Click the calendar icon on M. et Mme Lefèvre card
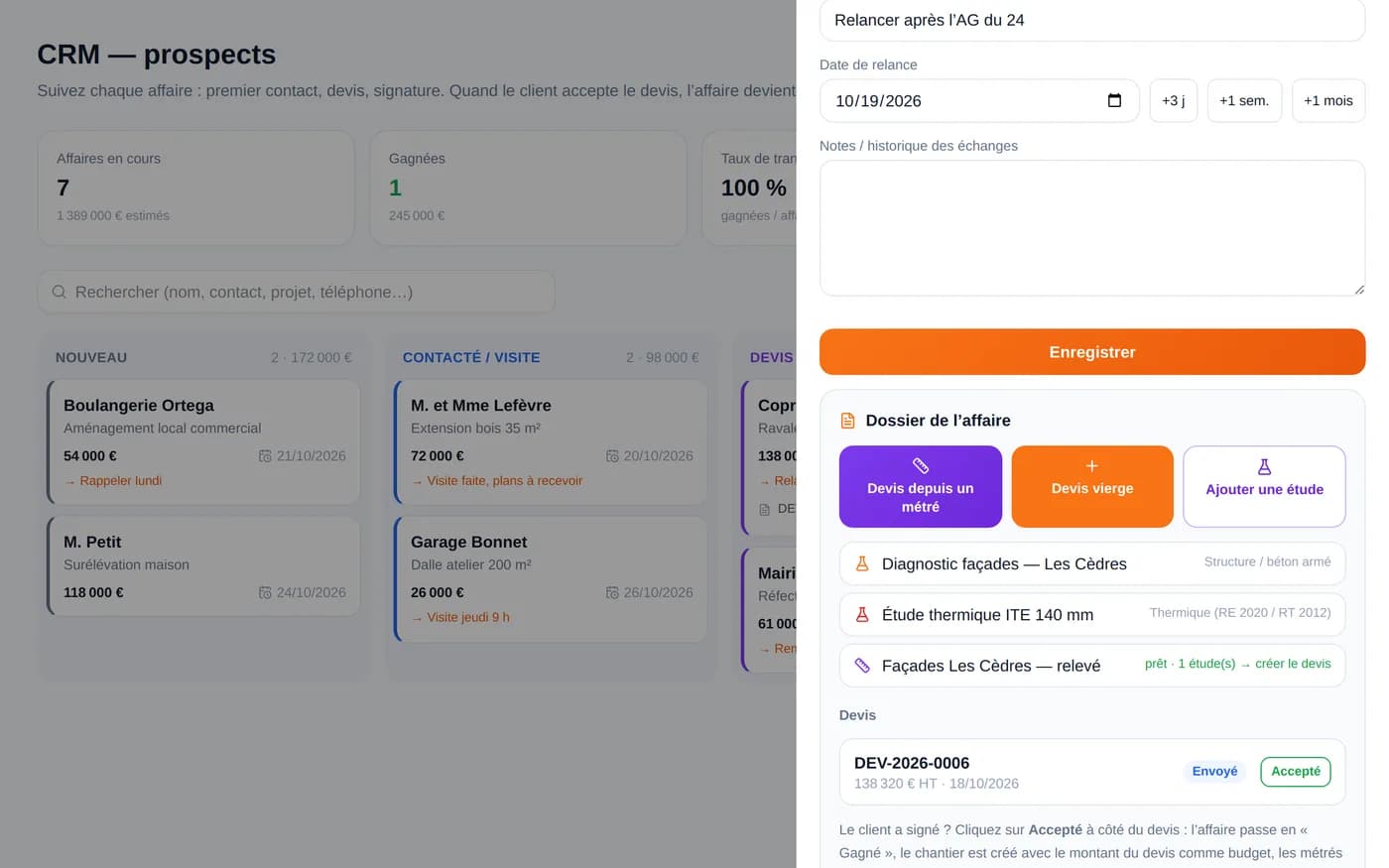1389x868 pixels. tap(612, 456)
